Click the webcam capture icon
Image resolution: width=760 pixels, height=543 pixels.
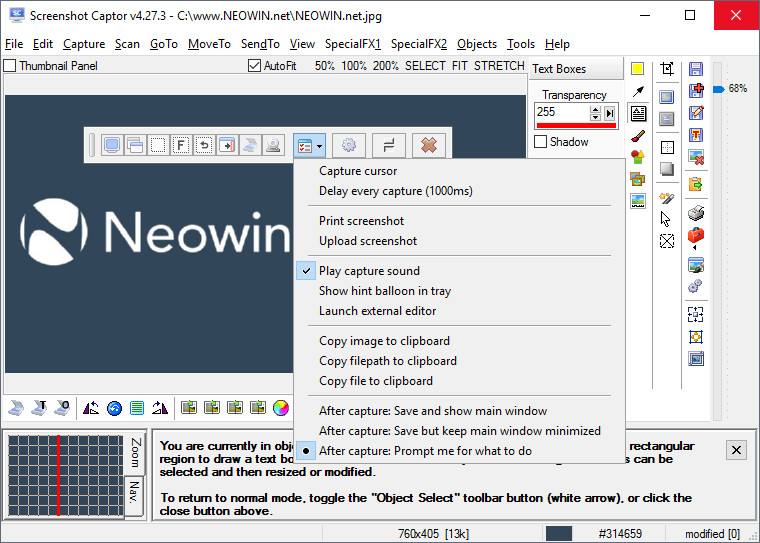[273, 145]
